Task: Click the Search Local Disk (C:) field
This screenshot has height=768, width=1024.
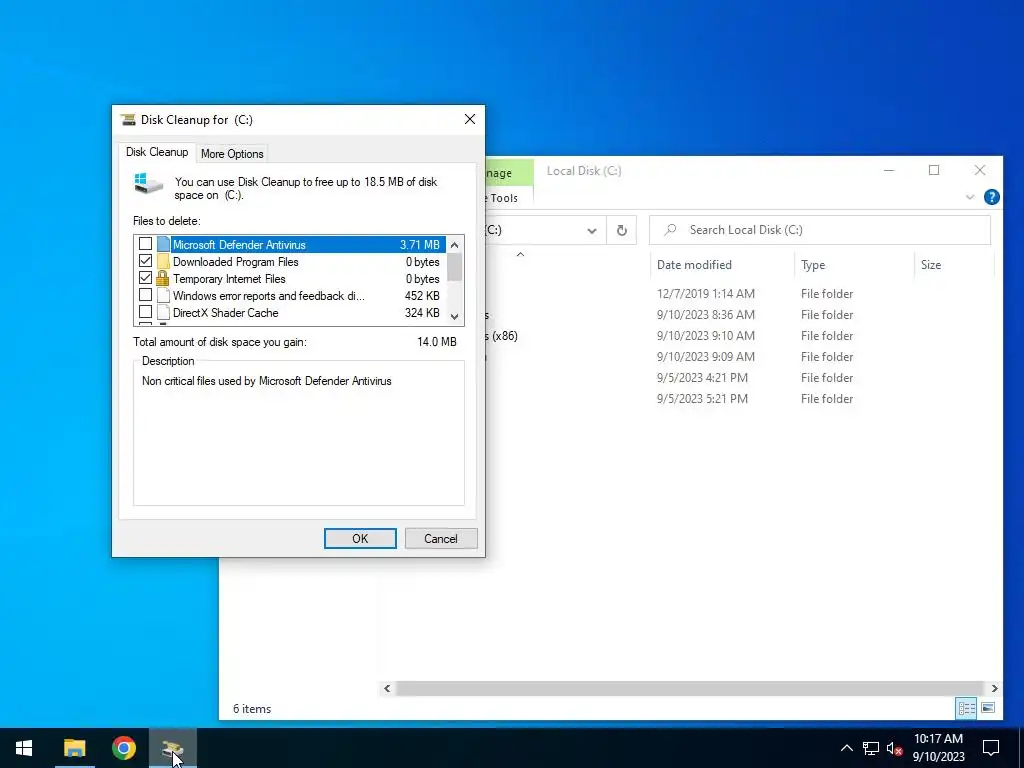Action: pos(820,230)
